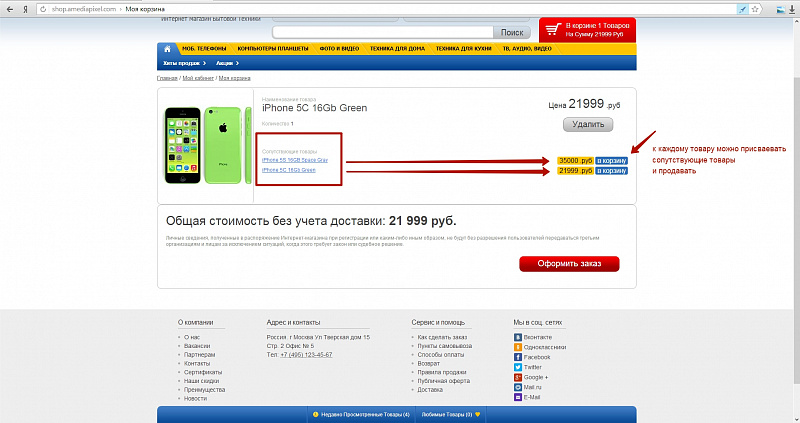Open the Недавно Просмотренные Товары (4) tab
Image resolution: width=800 pixels, height=423 pixels.
click(x=361, y=414)
